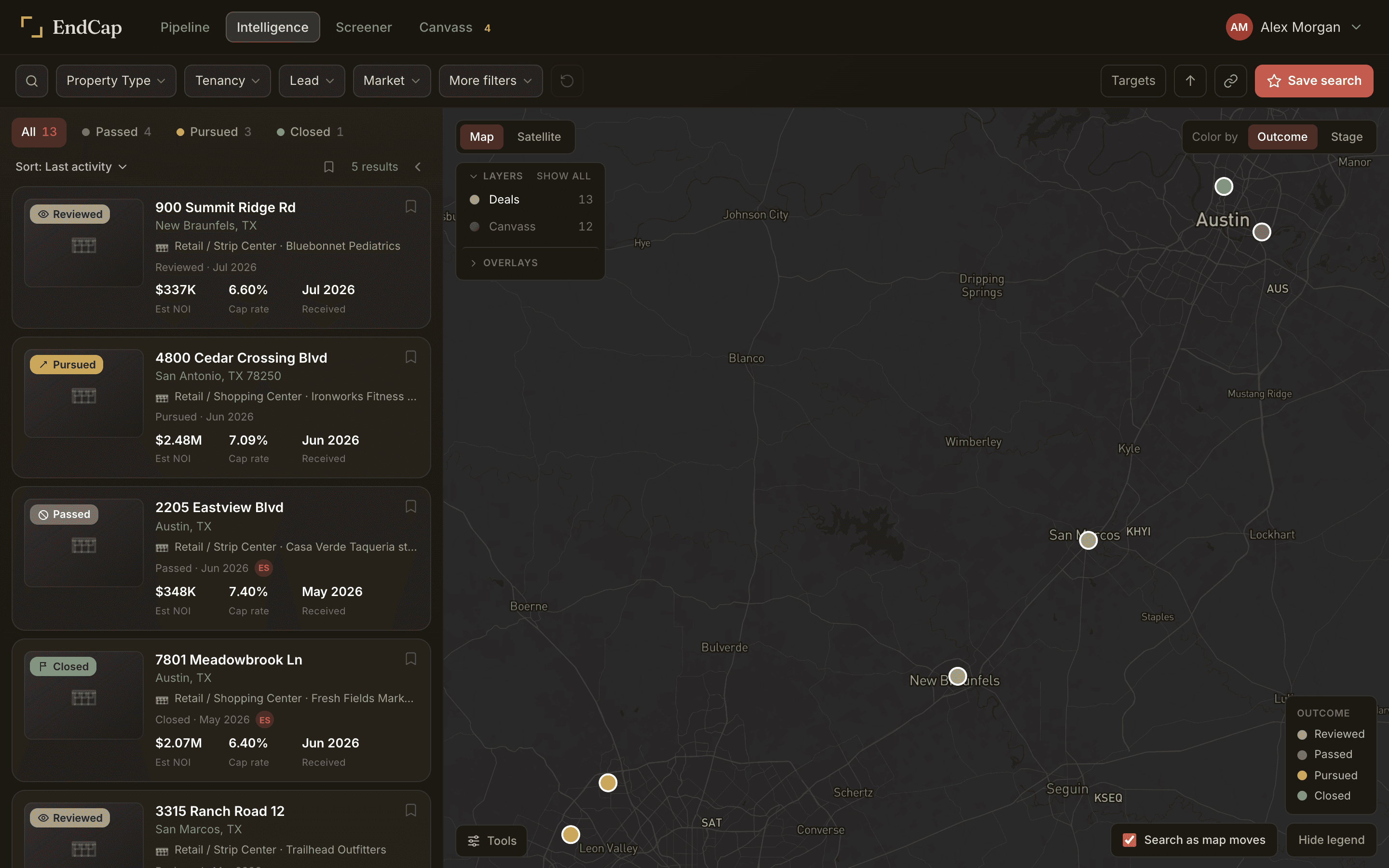Viewport: 1389px width, 868px height.
Task: Open the Intelligence tab
Action: pyautogui.click(x=272, y=27)
